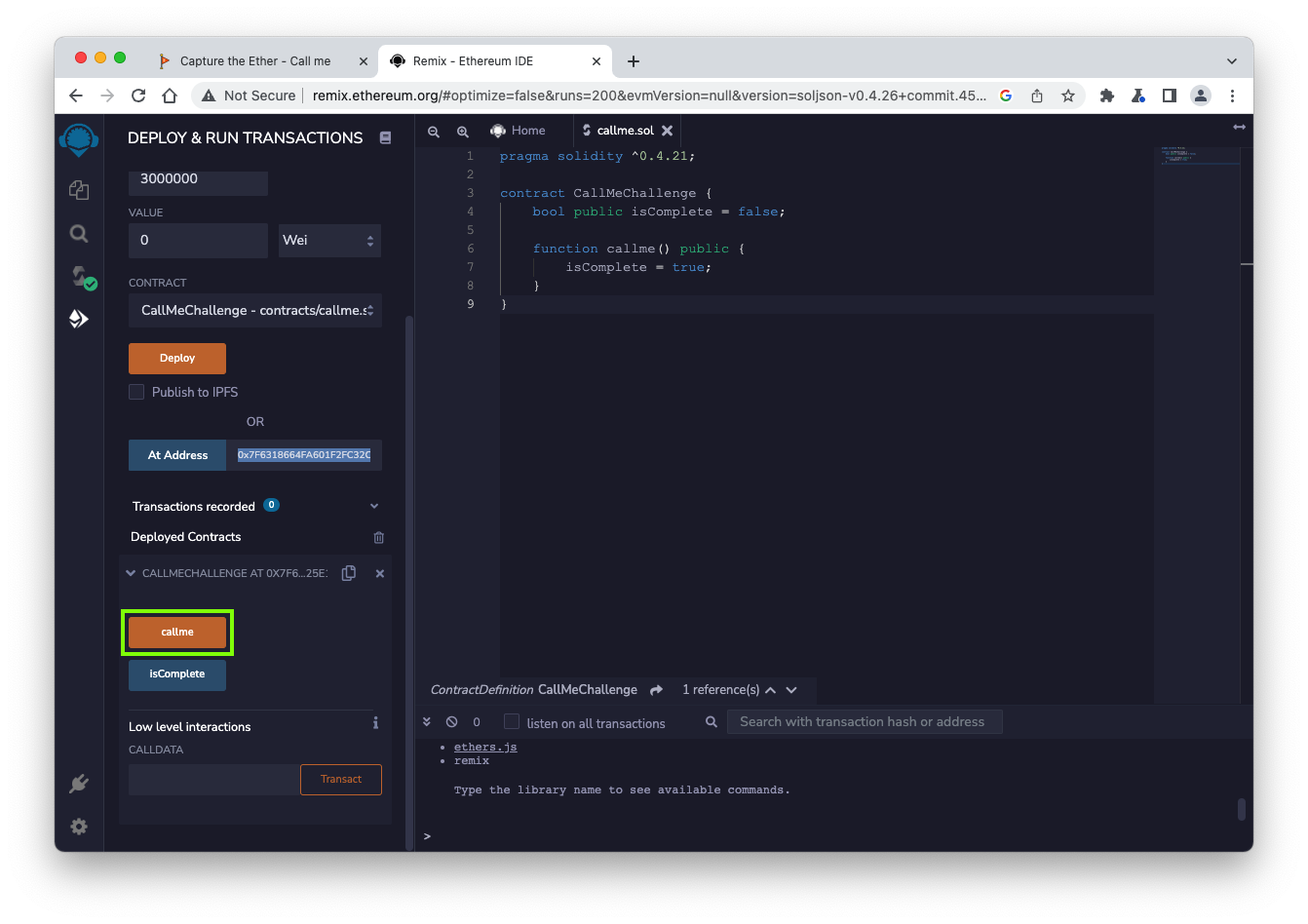This screenshot has height=924, width=1308.
Task: Switch to the Home editor tab
Action: click(519, 131)
